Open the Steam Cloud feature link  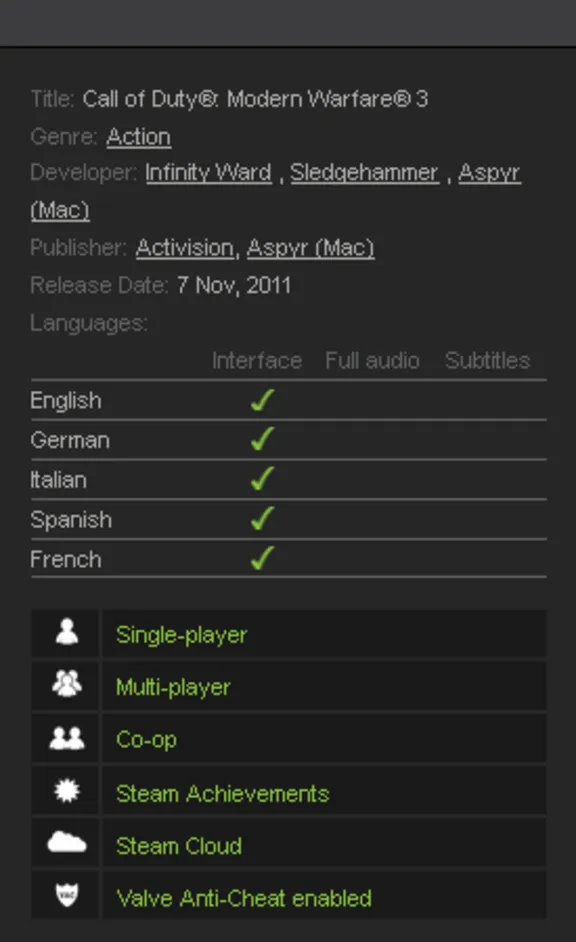178,845
